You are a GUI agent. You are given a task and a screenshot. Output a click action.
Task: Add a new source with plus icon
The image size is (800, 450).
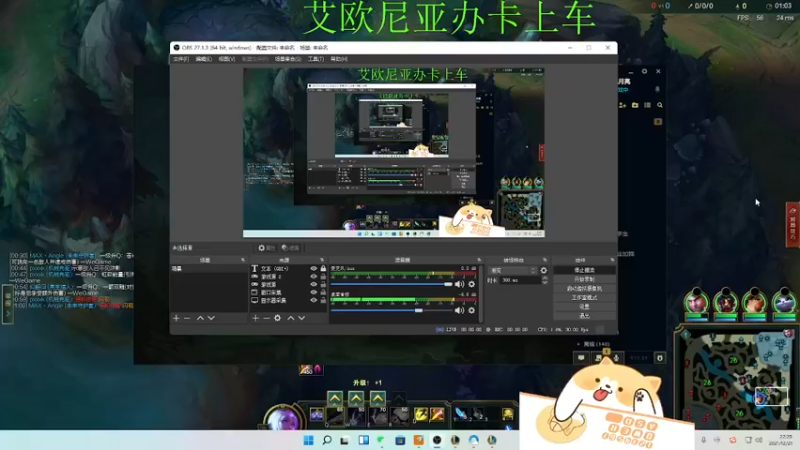coord(256,318)
